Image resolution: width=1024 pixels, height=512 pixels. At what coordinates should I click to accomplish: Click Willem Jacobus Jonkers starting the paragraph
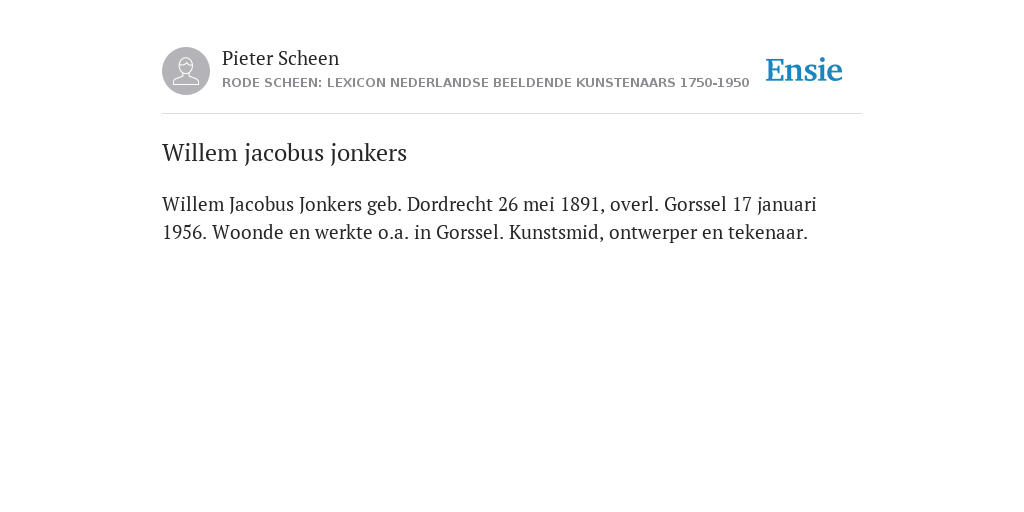pos(262,204)
